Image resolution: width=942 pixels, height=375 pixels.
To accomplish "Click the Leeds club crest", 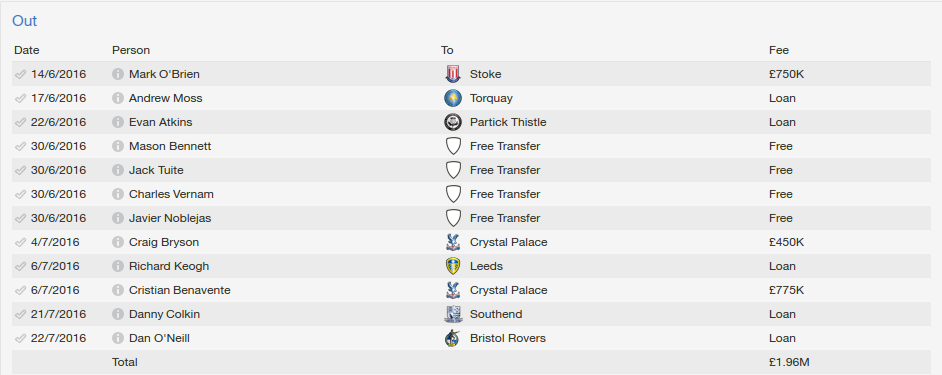I will click(x=452, y=266).
